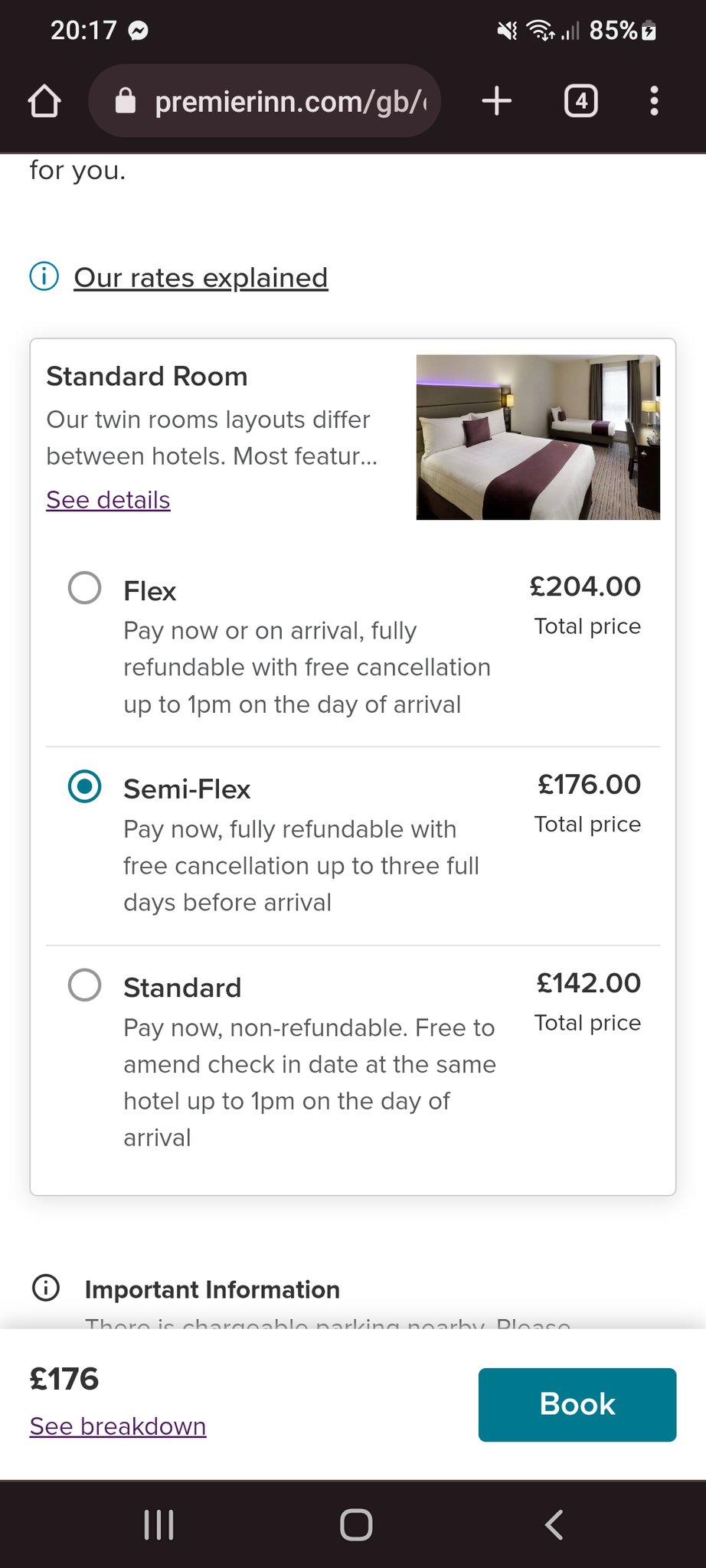Tap the Standard Room photo thumbnail
This screenshot has width=706, height=1568.
pos(538,437)
